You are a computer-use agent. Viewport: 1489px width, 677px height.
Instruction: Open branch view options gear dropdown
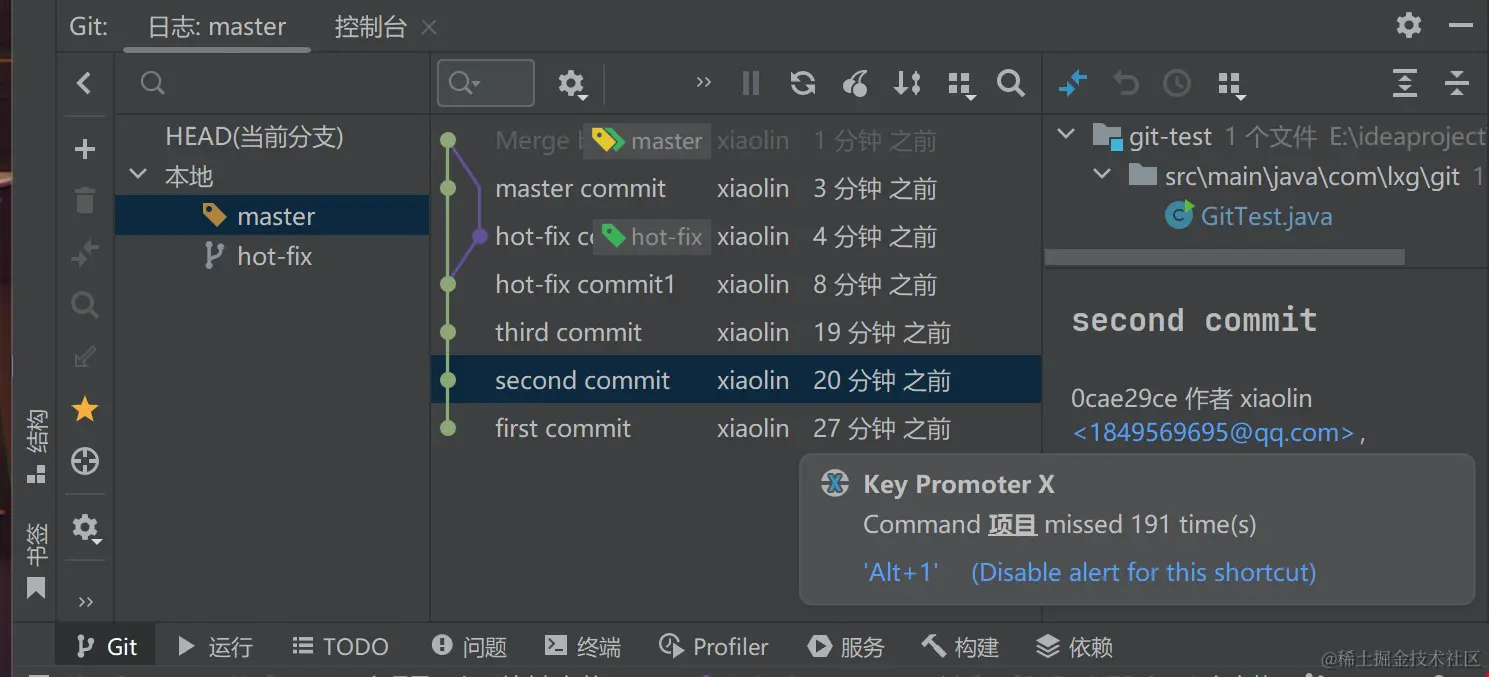point(86,528)
